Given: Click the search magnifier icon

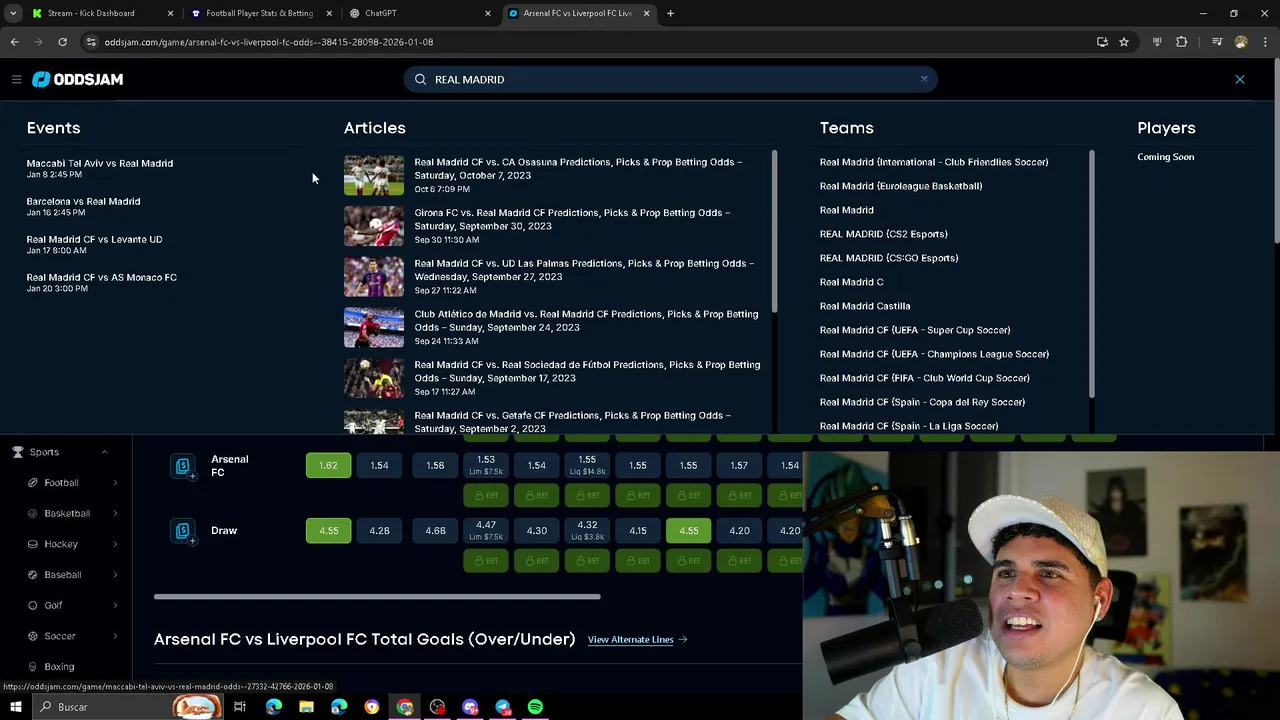Looking at the screenshot, I should (420, 79).
